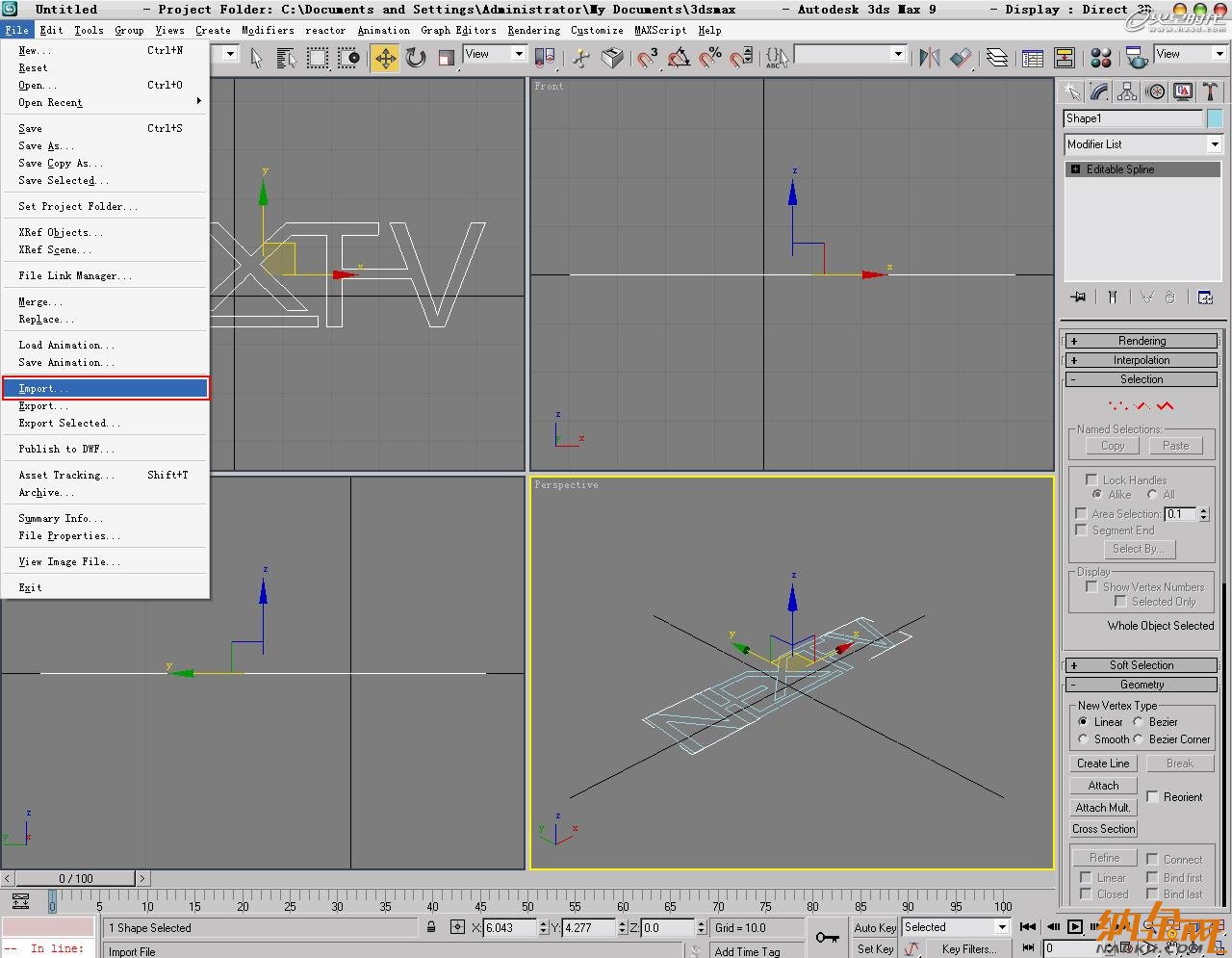This screenshot has height=958, width=1232.
Task: Click the Align tool icon
Action: click(961, 58)
